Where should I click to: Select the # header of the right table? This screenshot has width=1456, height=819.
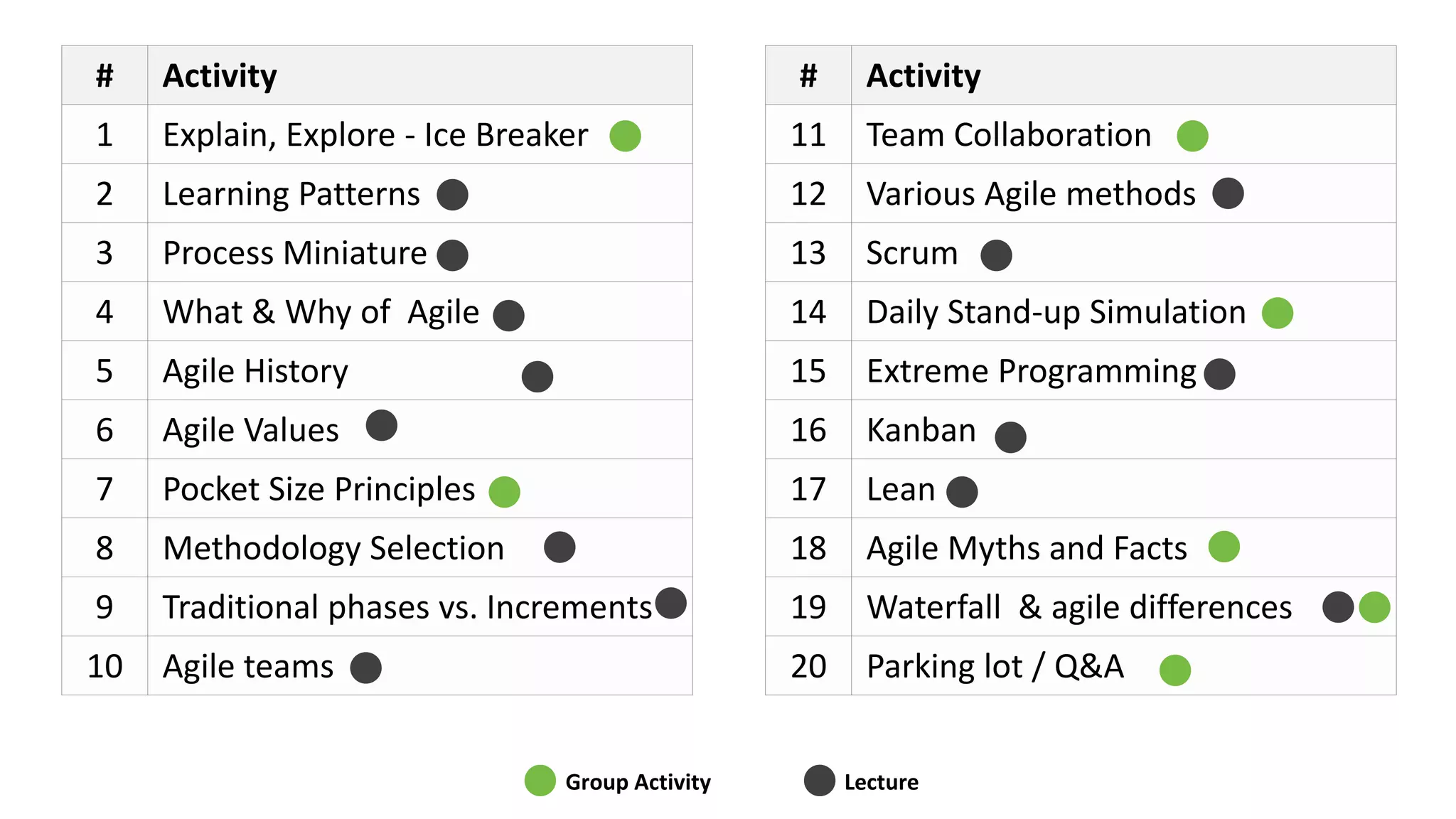[808, 75]
